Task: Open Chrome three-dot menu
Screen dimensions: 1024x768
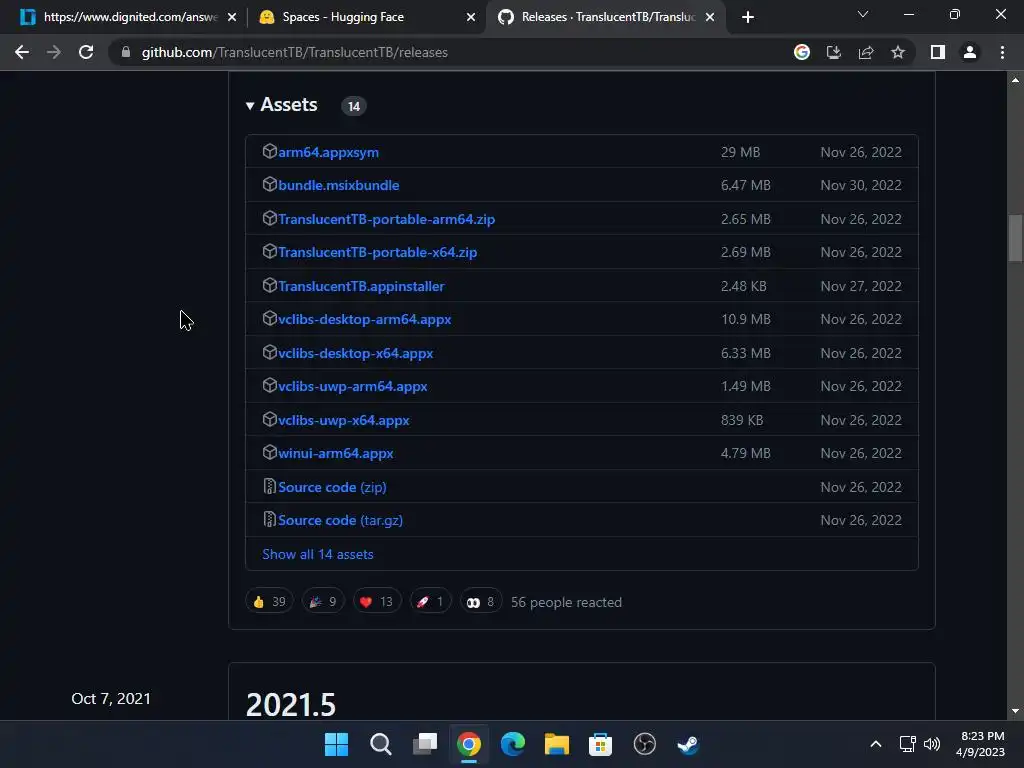Action: pos(1002,52)
